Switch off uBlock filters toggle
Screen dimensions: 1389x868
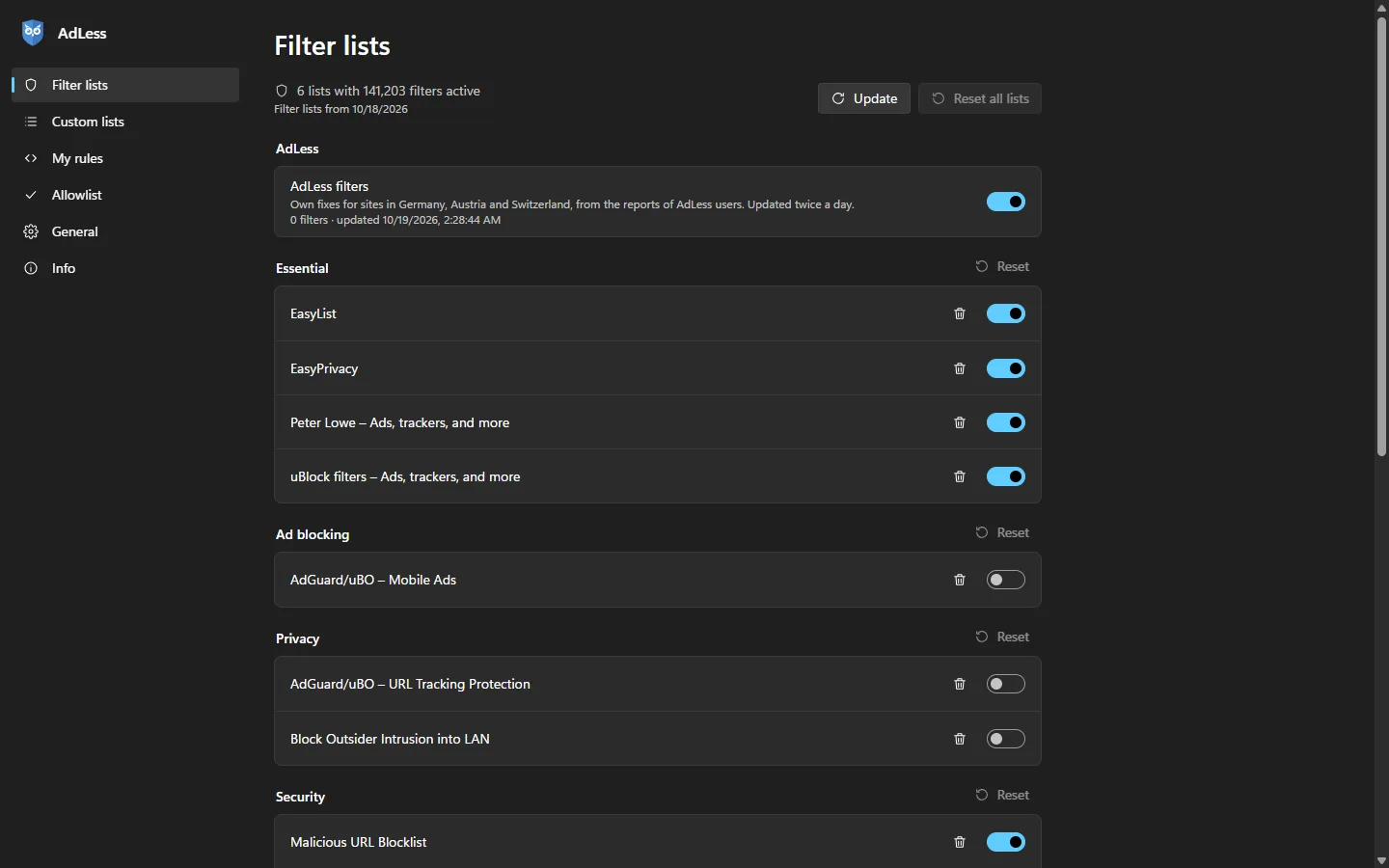[1006, 476]
